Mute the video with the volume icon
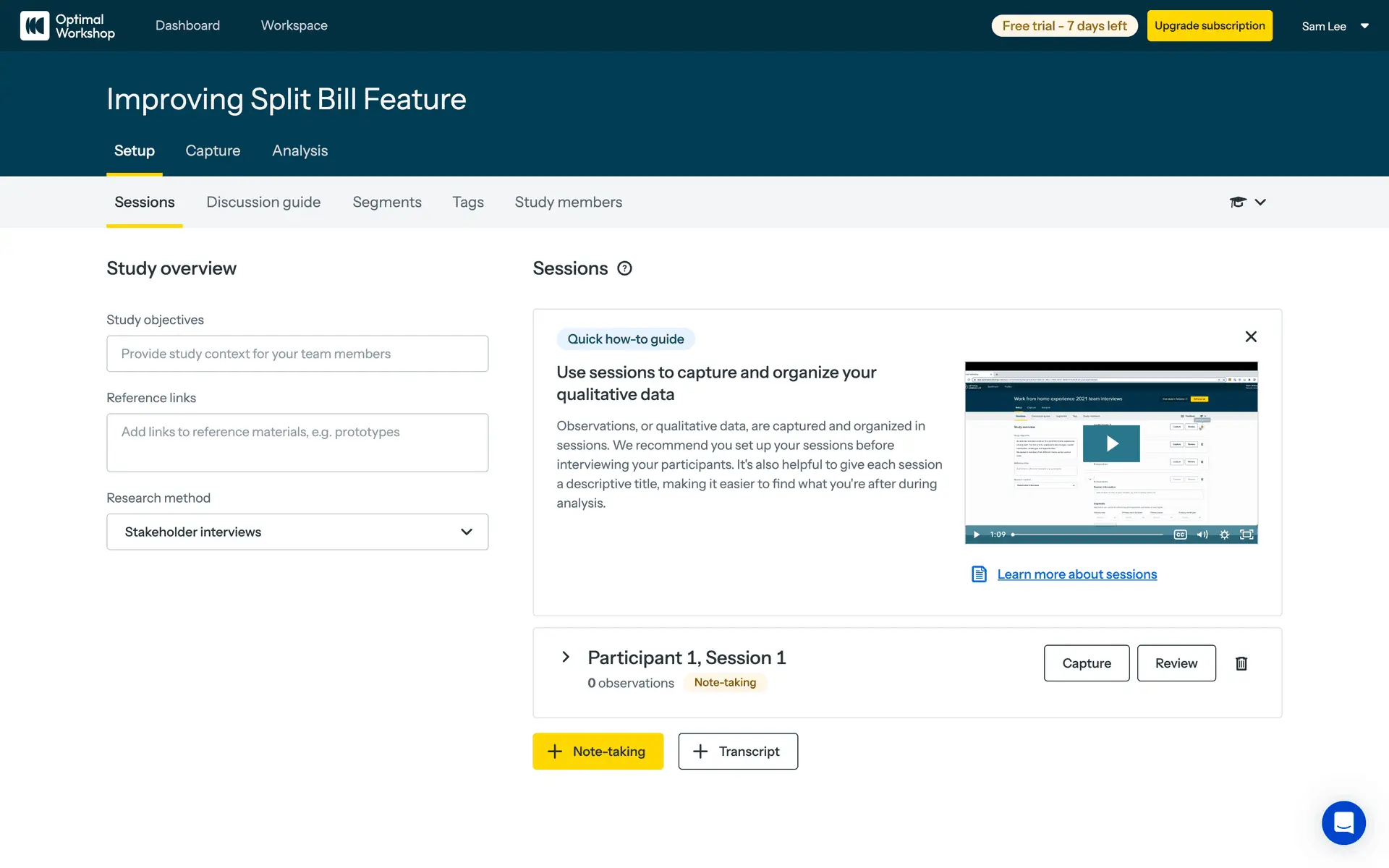Viewport: 1389px width, 868px height. pos(1202,535)
